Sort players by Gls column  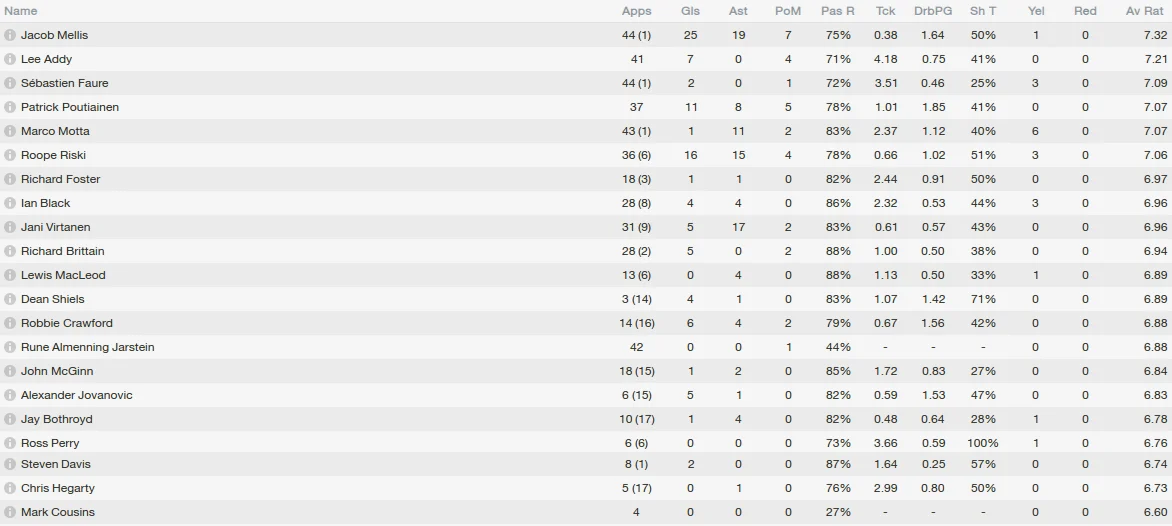690,11
